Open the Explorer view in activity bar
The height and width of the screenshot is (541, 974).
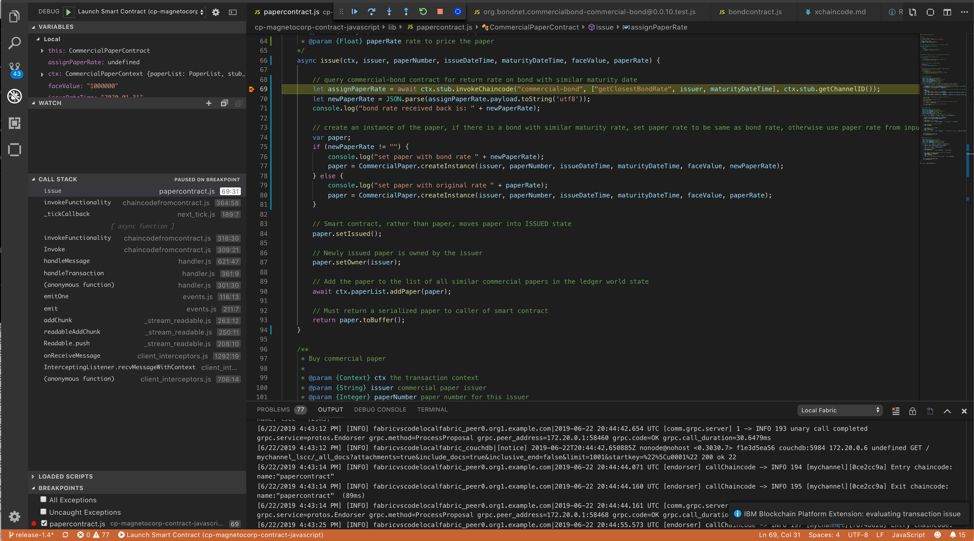[x=14, y=16]
